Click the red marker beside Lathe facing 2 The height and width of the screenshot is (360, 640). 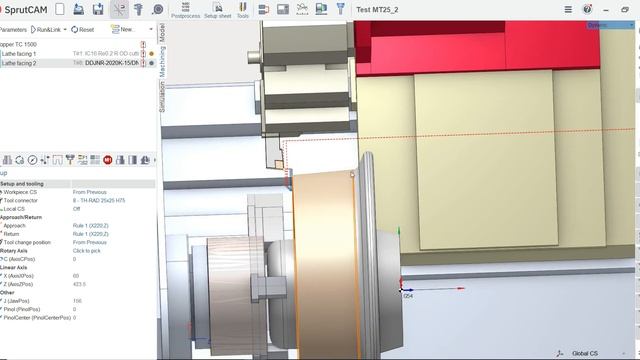pos(143,63)
